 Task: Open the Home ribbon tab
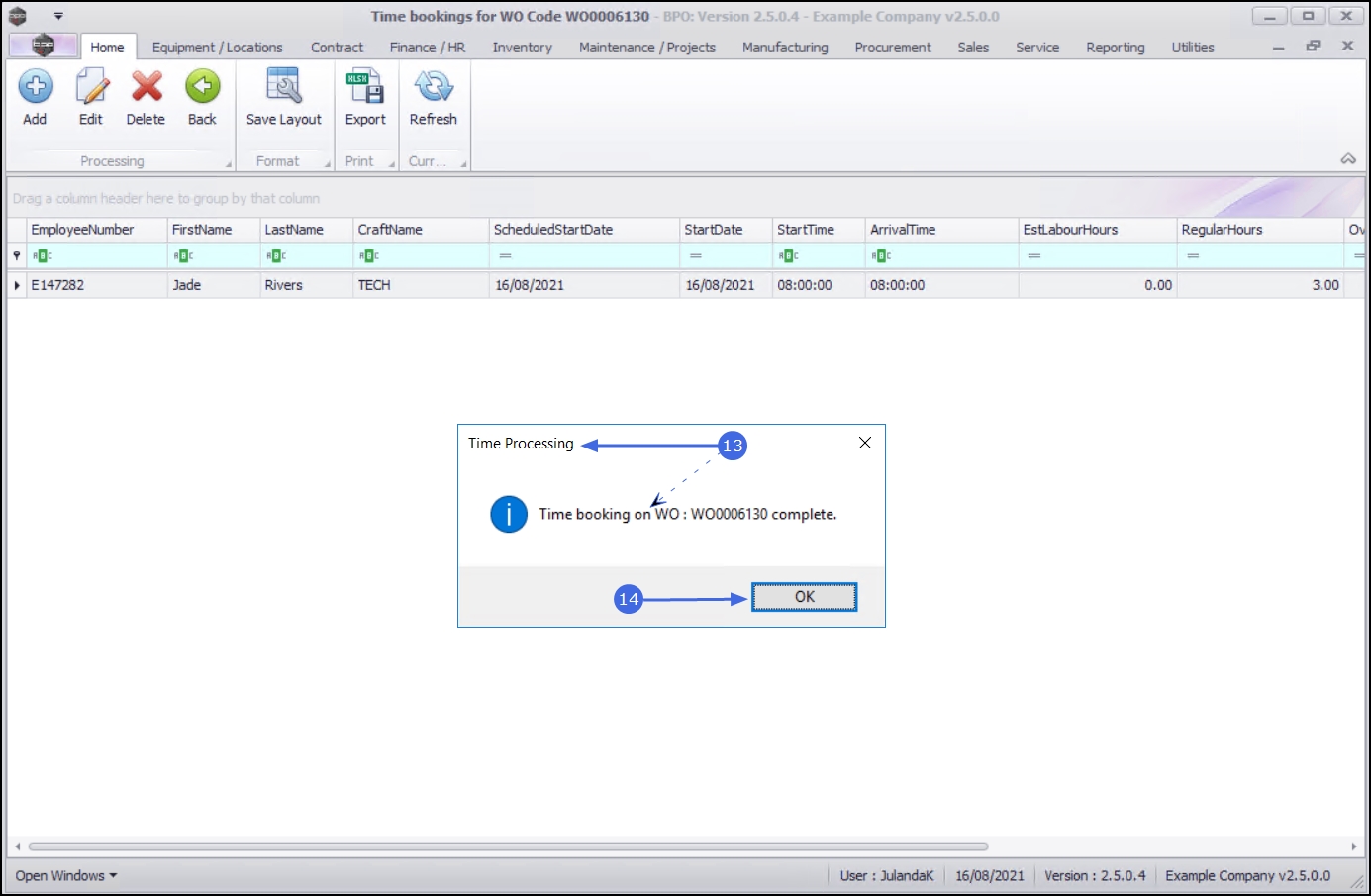click(x=107, y=47)
